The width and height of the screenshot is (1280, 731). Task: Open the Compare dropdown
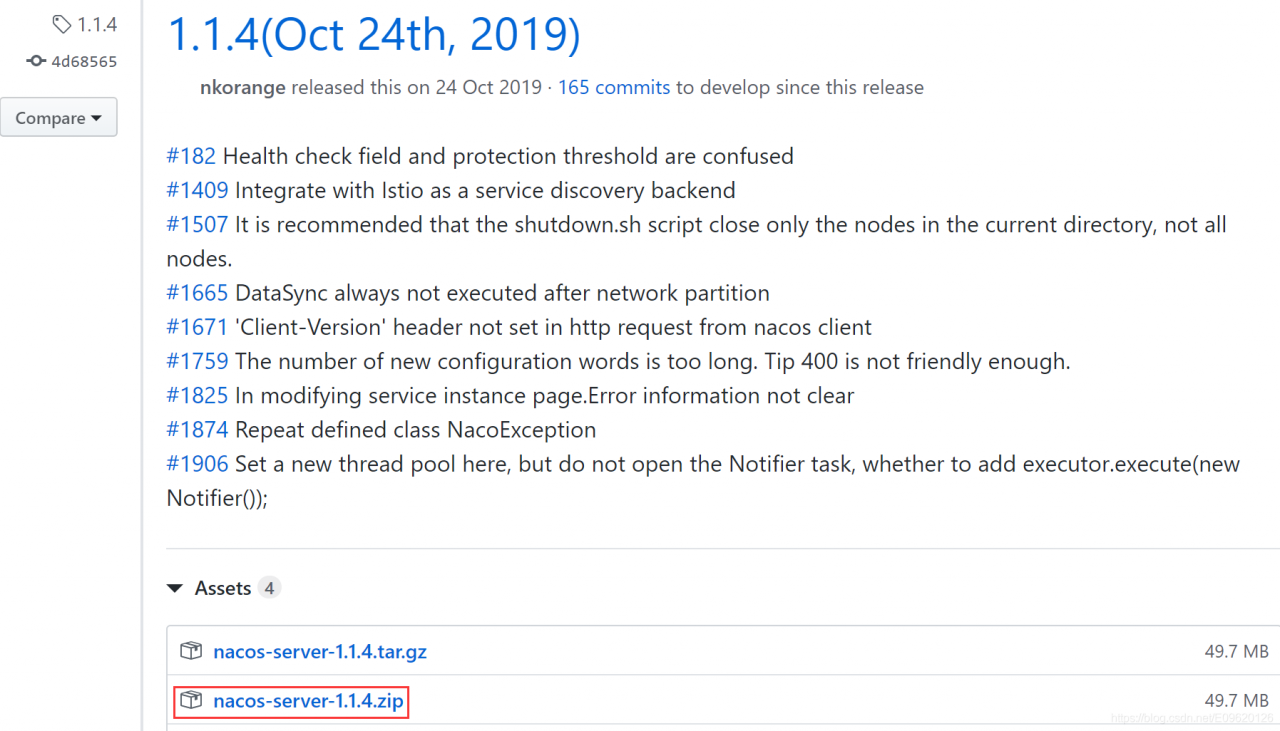(x=58, y=118)
